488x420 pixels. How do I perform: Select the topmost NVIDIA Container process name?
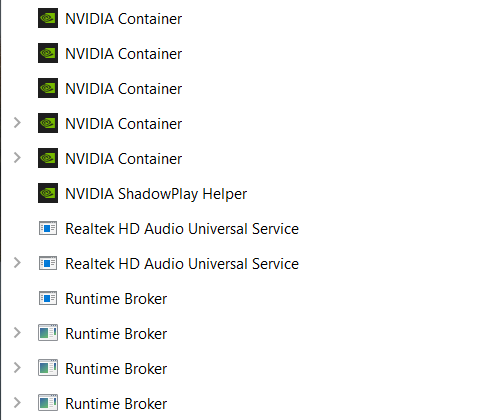[124, 19]
